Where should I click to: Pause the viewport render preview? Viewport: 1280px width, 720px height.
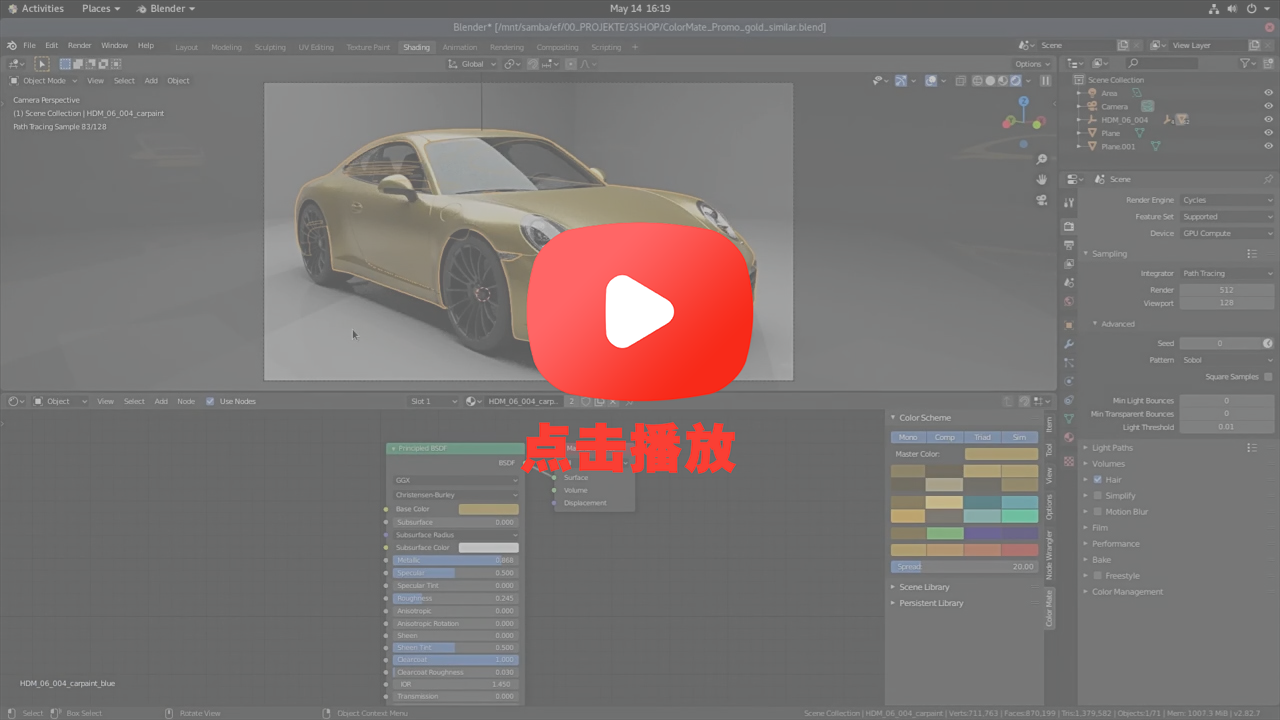click(x=1046, y=81)
